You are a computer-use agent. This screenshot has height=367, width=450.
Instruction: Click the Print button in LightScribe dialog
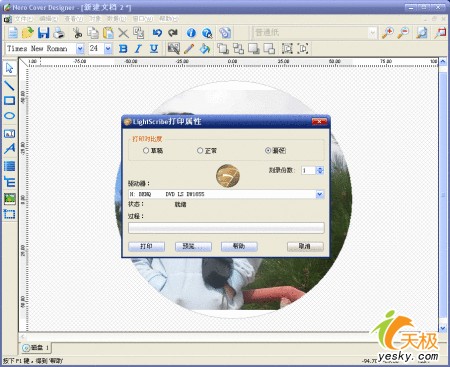click(146, 246)
